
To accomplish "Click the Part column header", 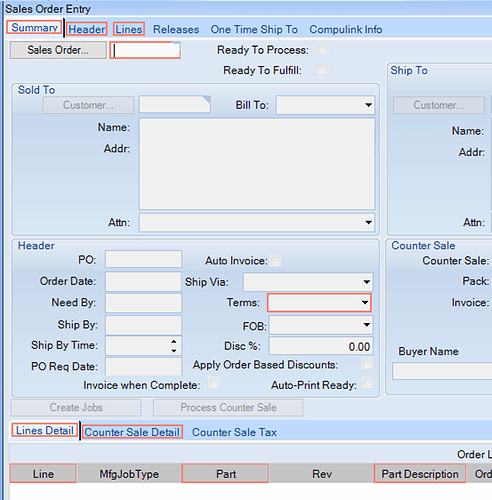I will pyautogui.click(x=225, y=473).
